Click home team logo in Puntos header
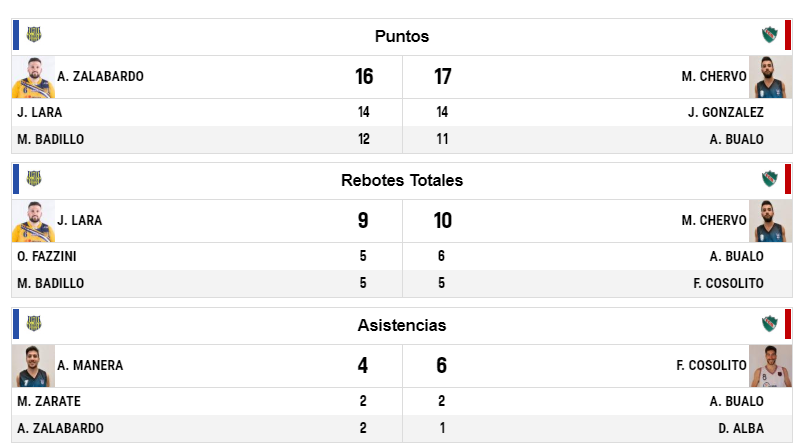Image resolution: width=809 pixels, height=448 pixels. click(34, 35)
